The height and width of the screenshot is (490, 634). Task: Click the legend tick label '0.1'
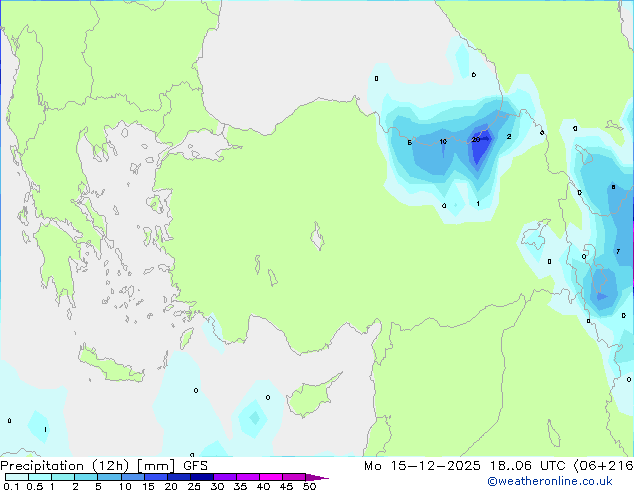[x=11, y=486]
